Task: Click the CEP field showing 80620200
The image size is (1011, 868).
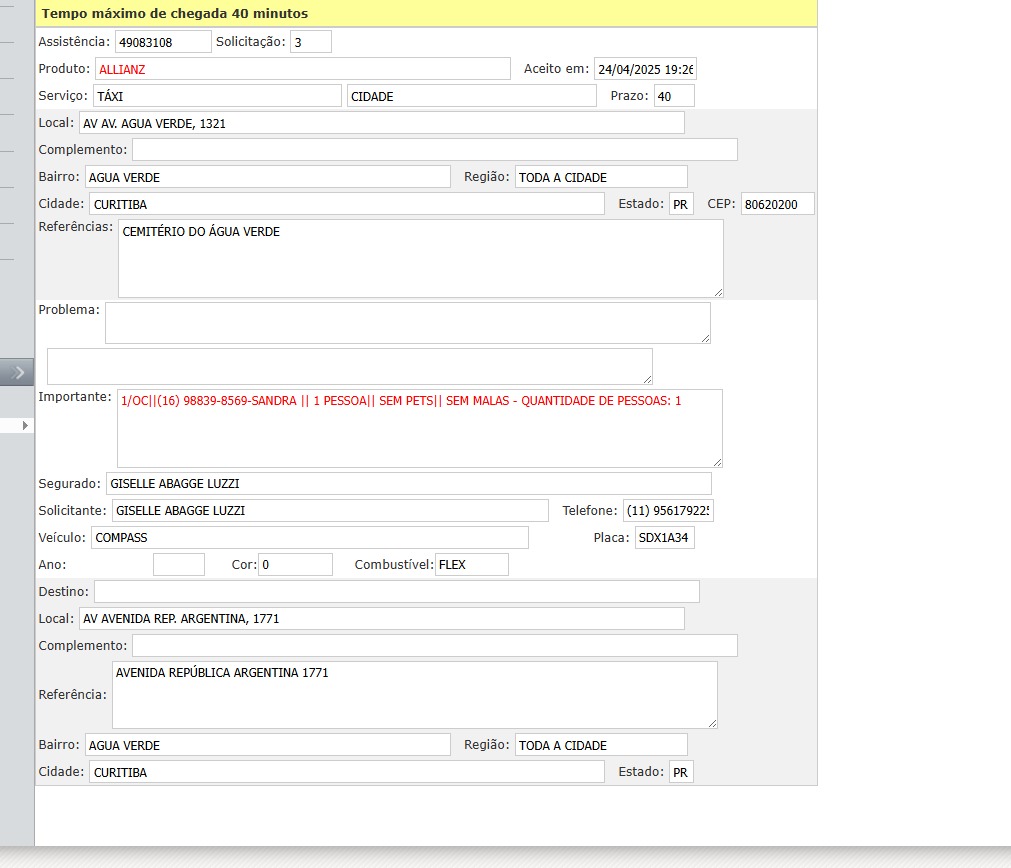Action: [x=777, y=204]
